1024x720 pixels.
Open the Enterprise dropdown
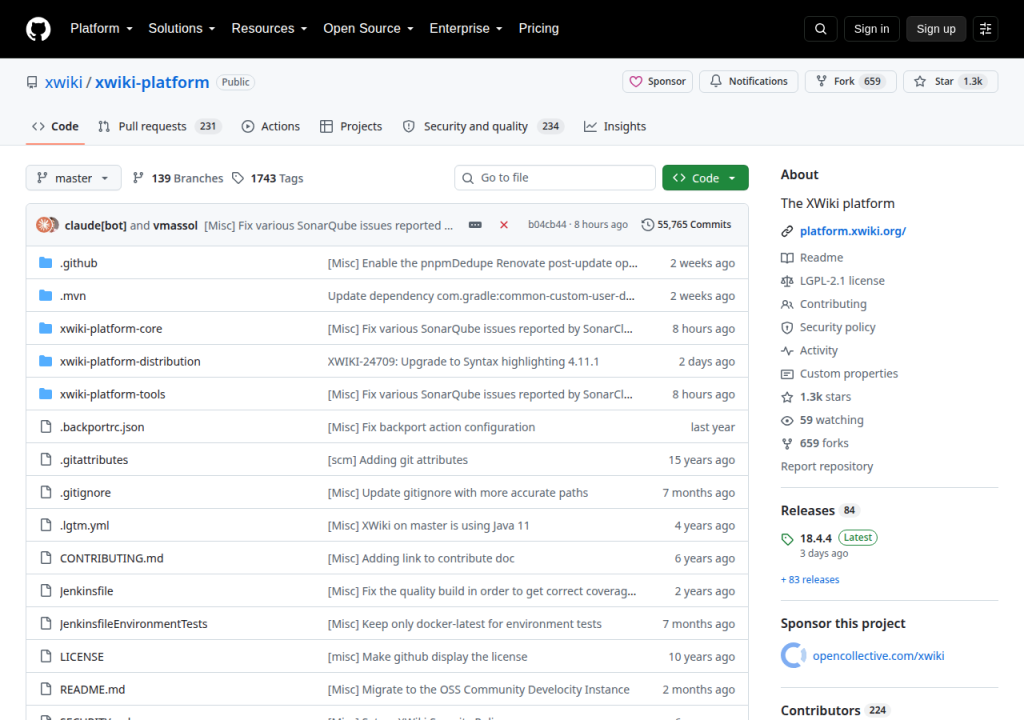466,29
